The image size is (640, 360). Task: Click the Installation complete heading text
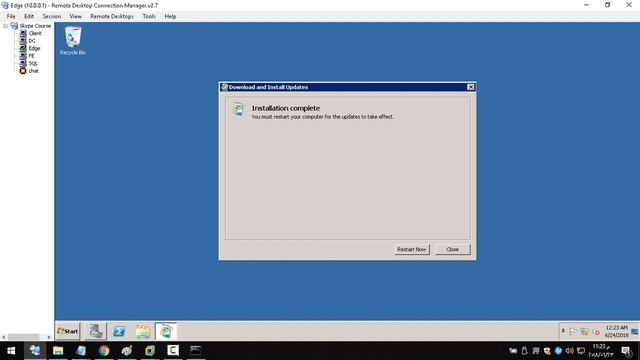pos(286,108)
